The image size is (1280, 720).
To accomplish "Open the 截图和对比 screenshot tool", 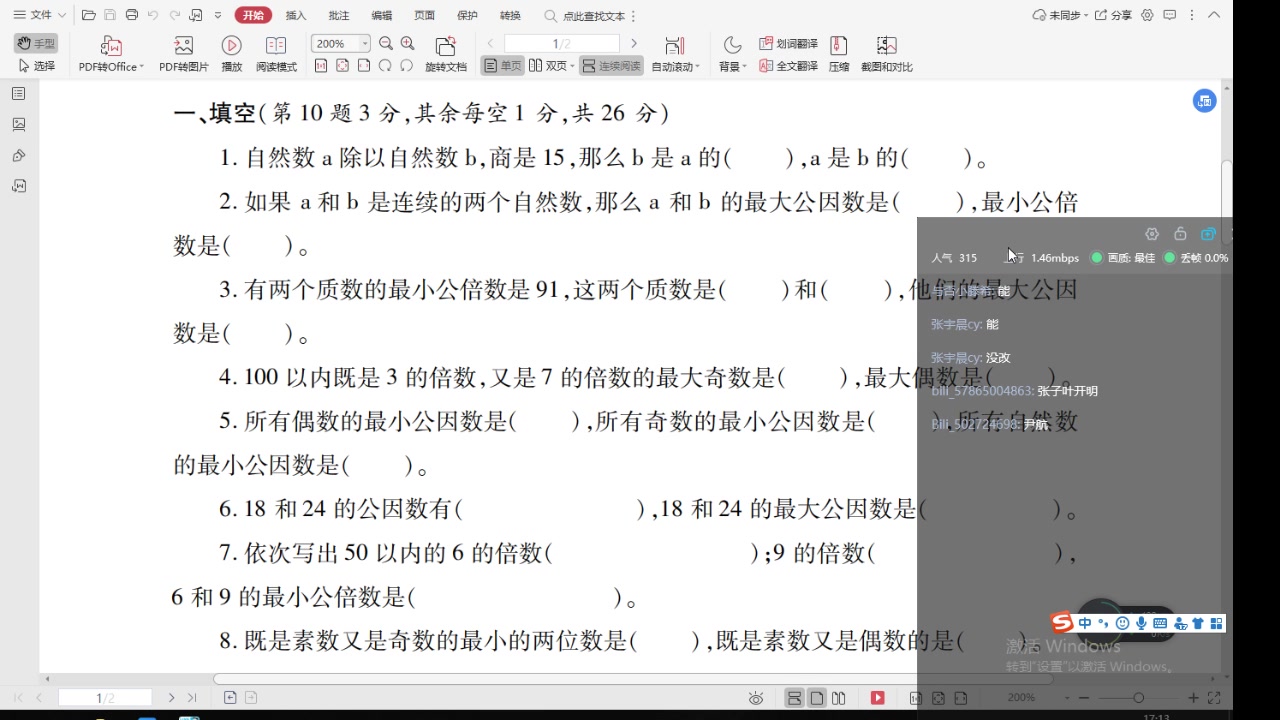I will [884, 52].
